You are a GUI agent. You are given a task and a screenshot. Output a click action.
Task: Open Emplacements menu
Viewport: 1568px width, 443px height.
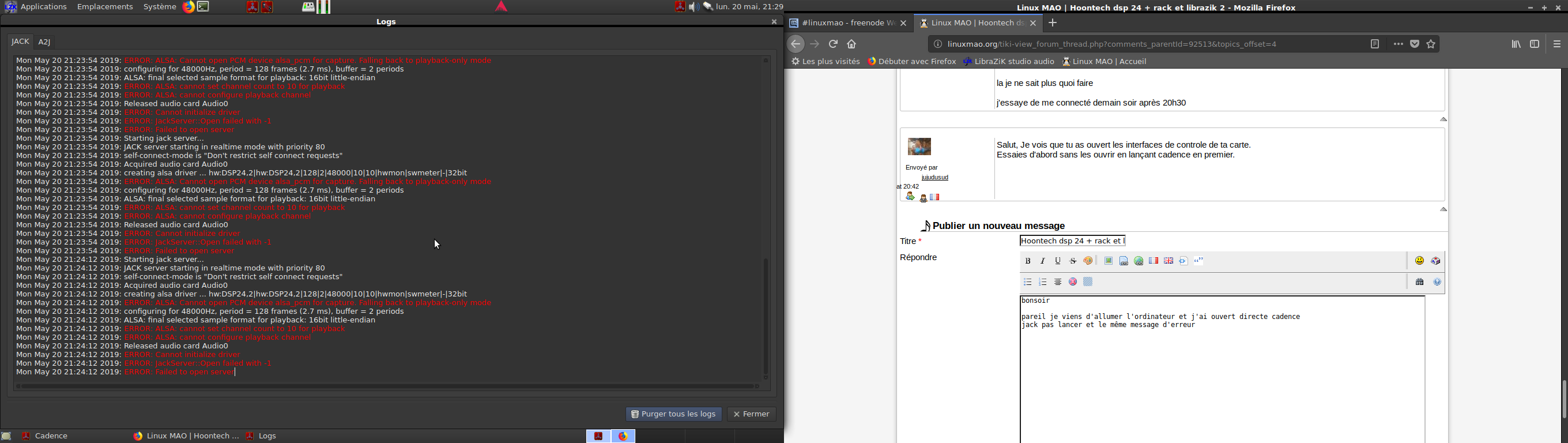coord(105,7)
